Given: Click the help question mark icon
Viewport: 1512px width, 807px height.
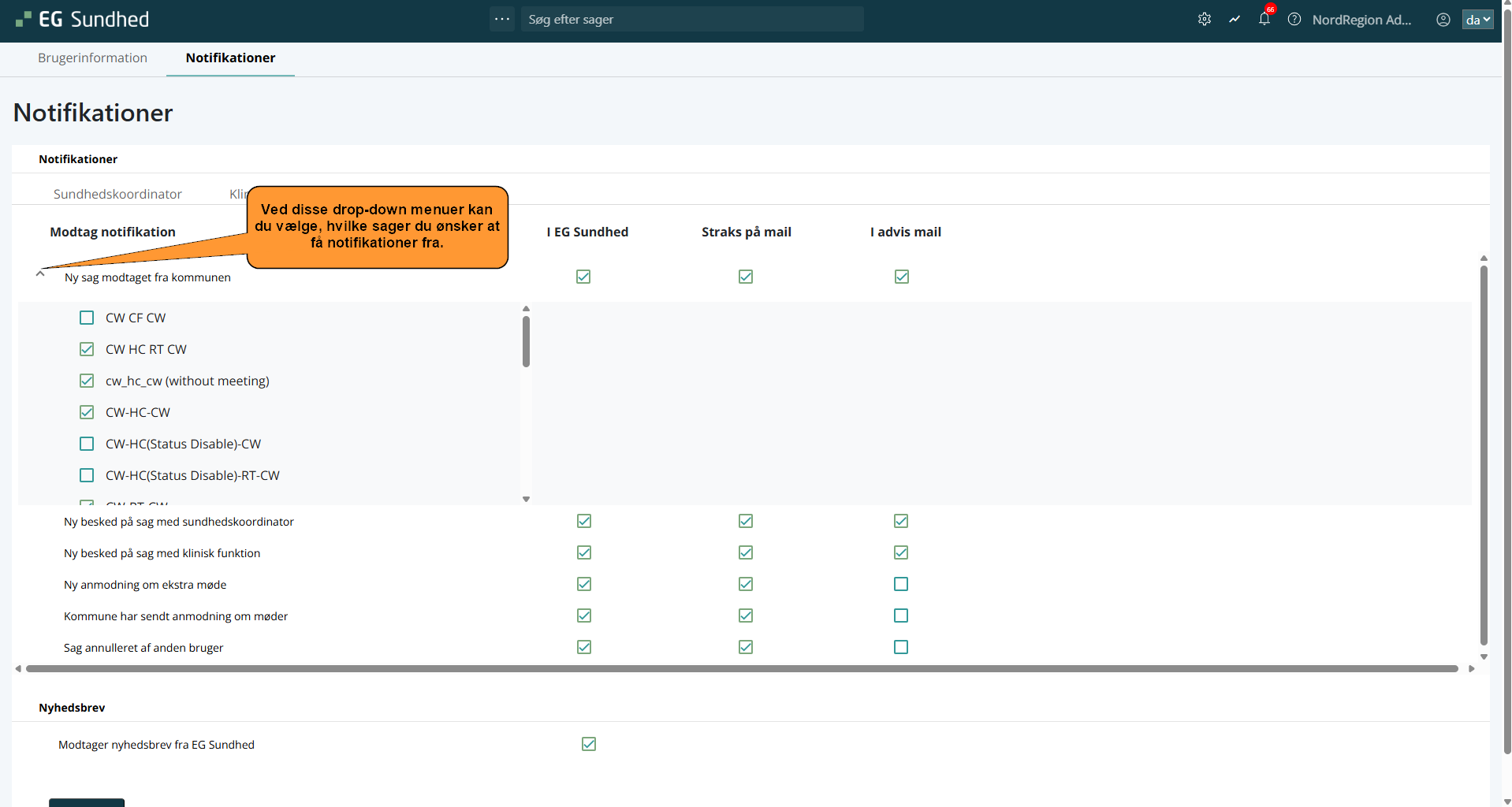Looking at the screenshot, I should (x=1294, y=20).
